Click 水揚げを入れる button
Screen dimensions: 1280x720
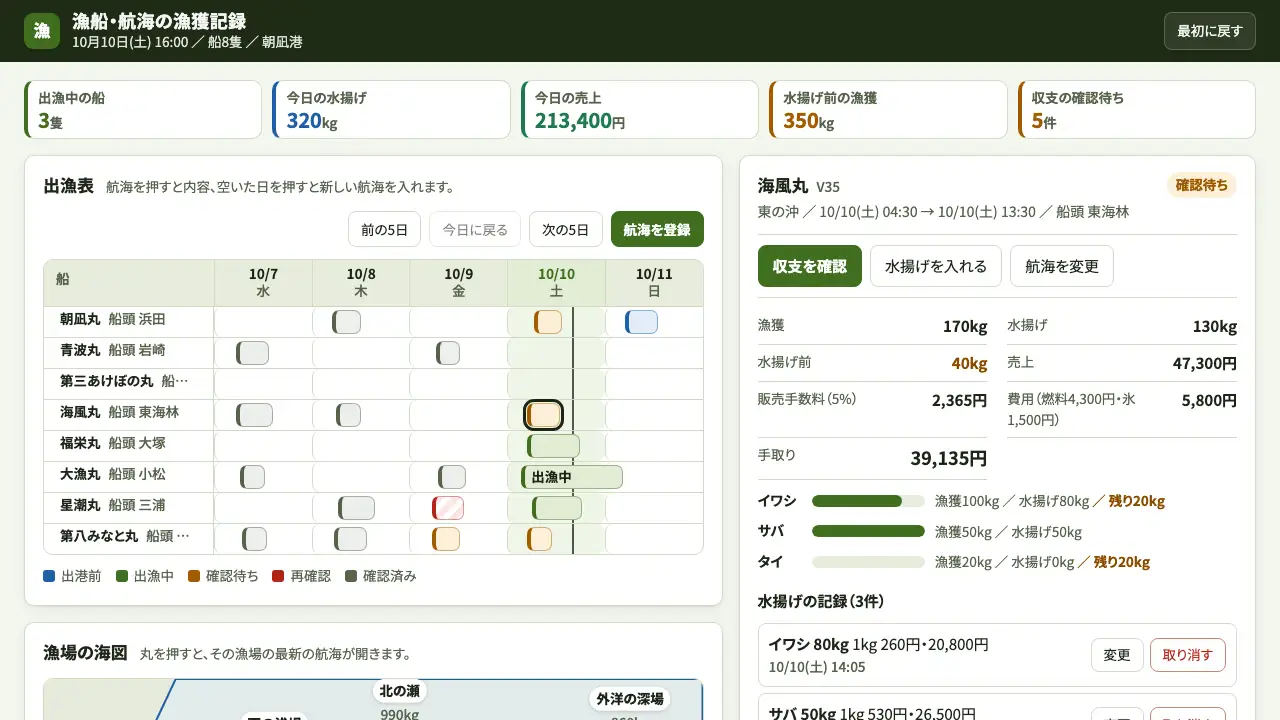pyautogui.click(x=936, y=266)
